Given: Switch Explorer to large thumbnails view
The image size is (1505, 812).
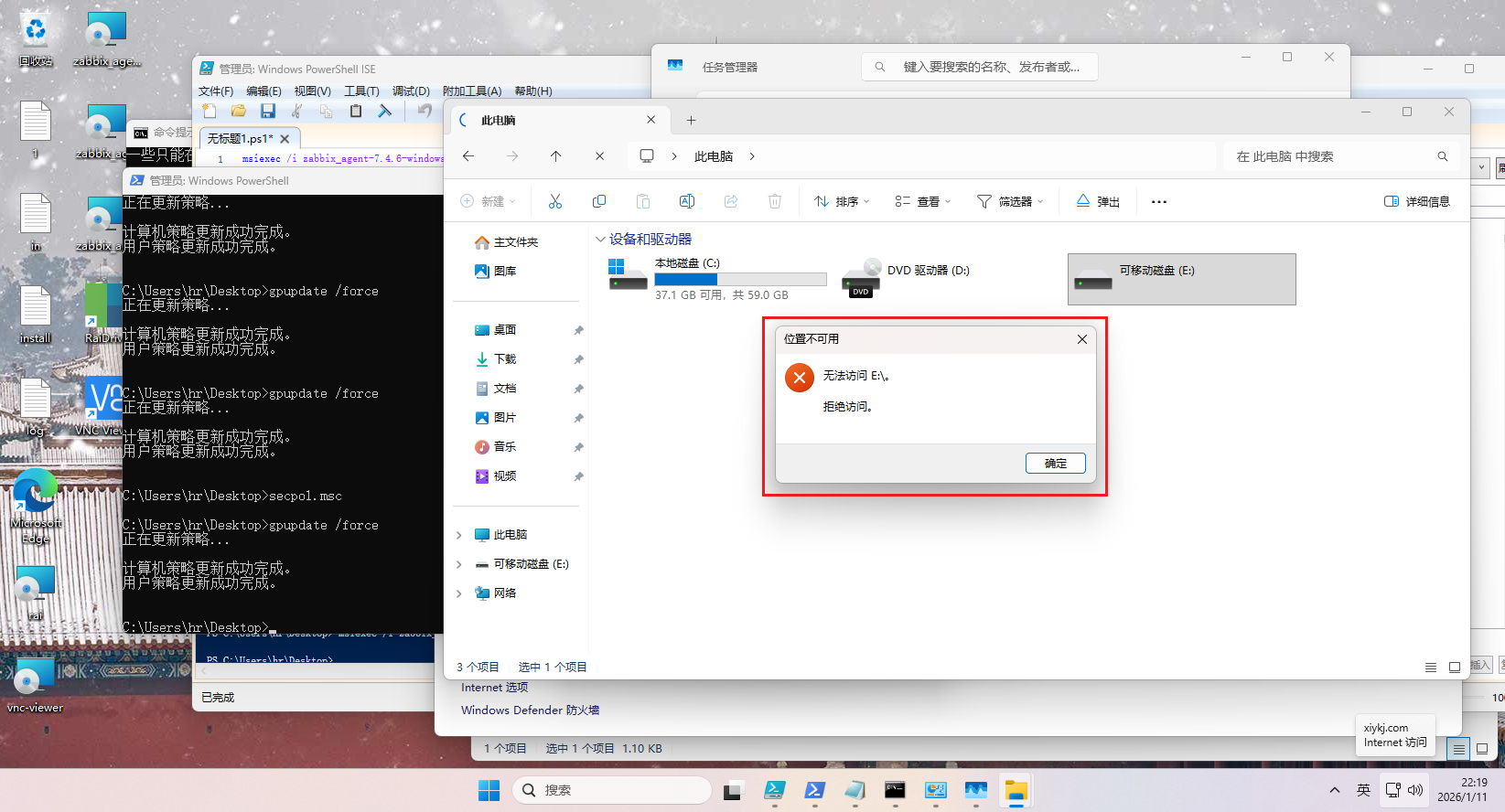Looking at the screenshot, I should (x=1455, y=668).
